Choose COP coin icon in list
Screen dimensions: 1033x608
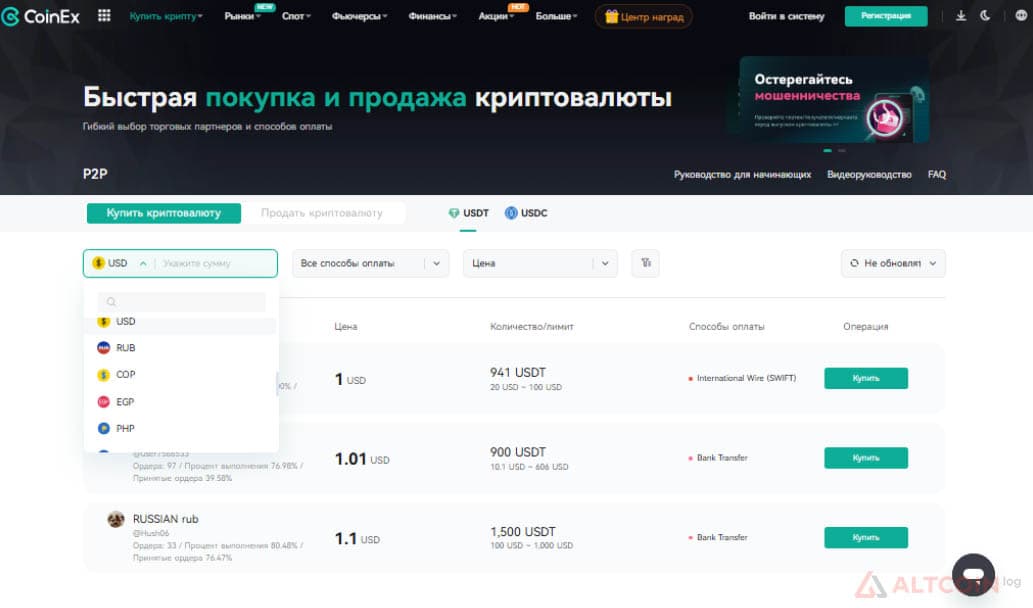click(x=103, y=375)
